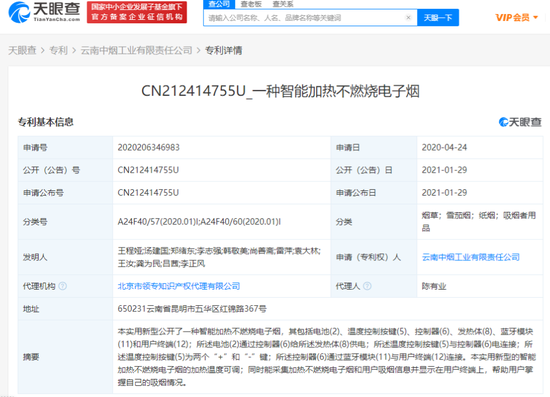550x397 pixels.
Task: Select the patent title CN212414755U heading
Action: pyautogui.click(x=280, y=91)
